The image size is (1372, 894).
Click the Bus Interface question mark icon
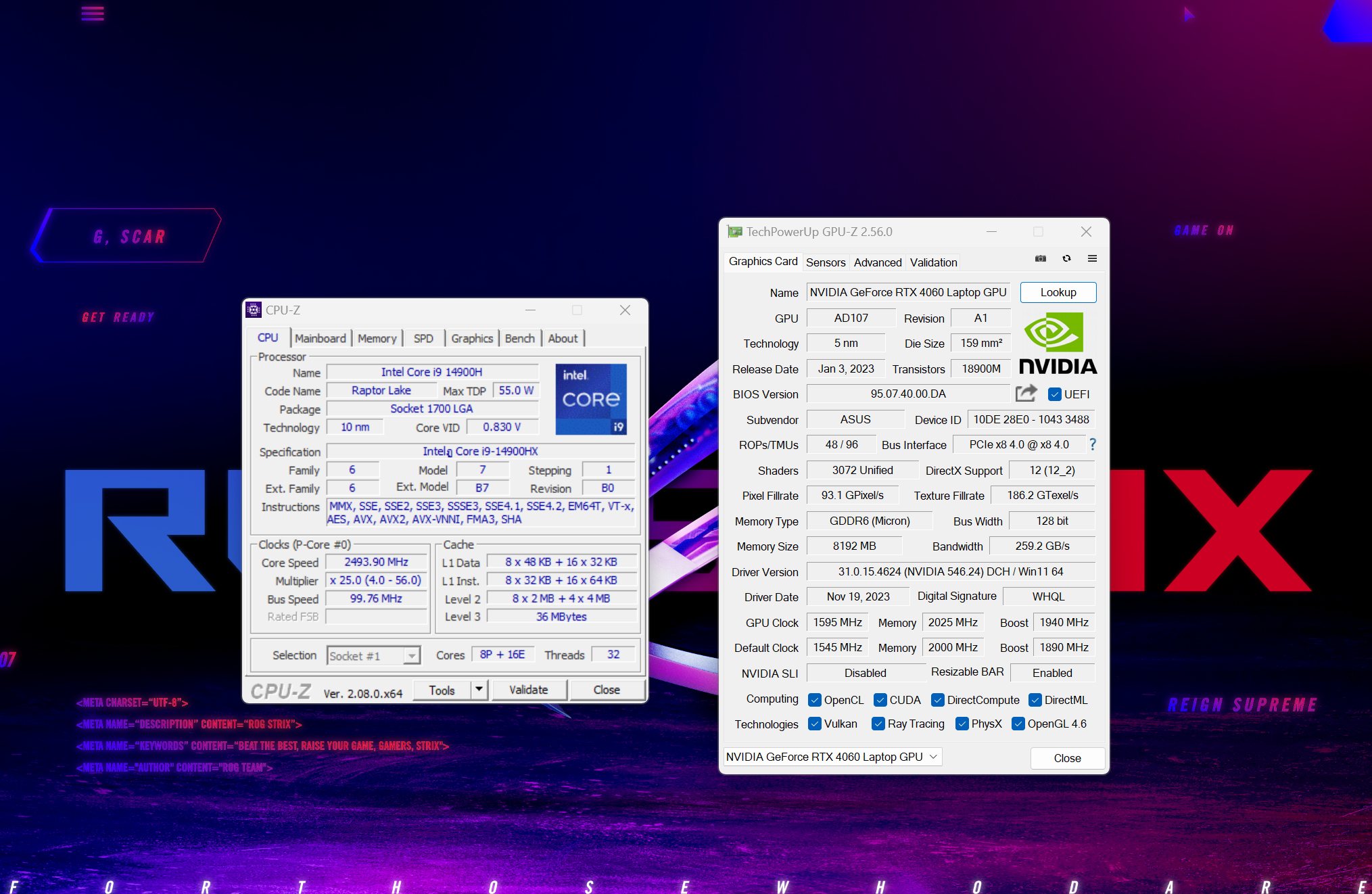pyautogui.click(x=1093, y=444)
